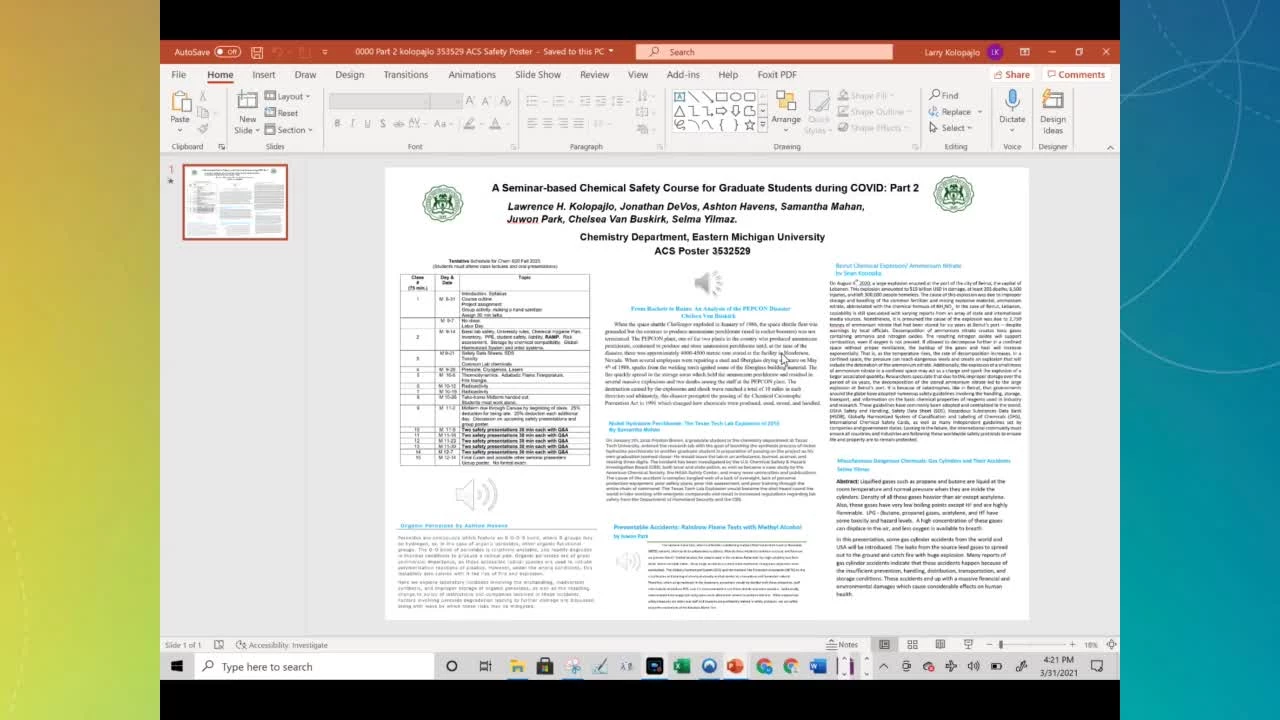Click the Share button

coord(1011,75)
